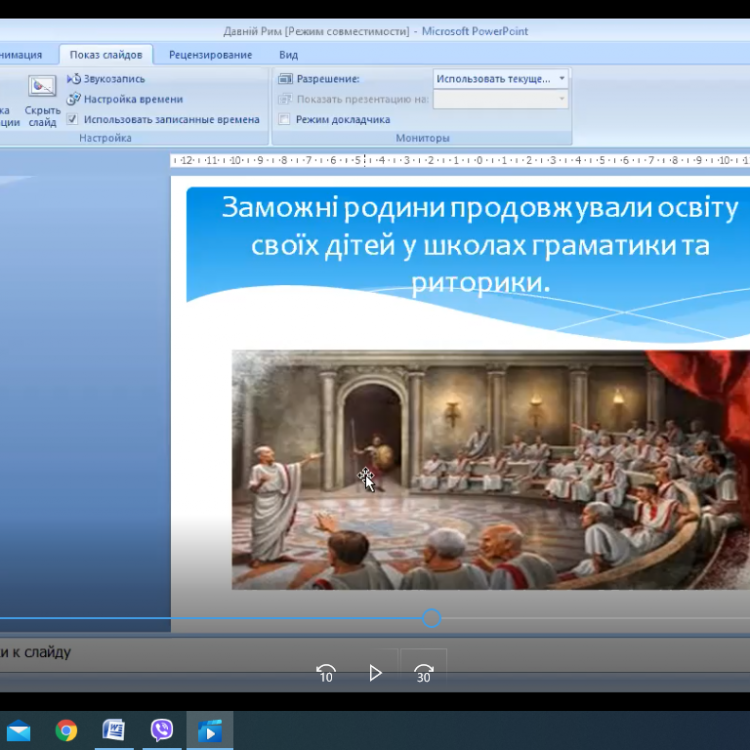Click the video progress slider handle
This screenshot has width=750, height=750.
click(x=432, y=618)
